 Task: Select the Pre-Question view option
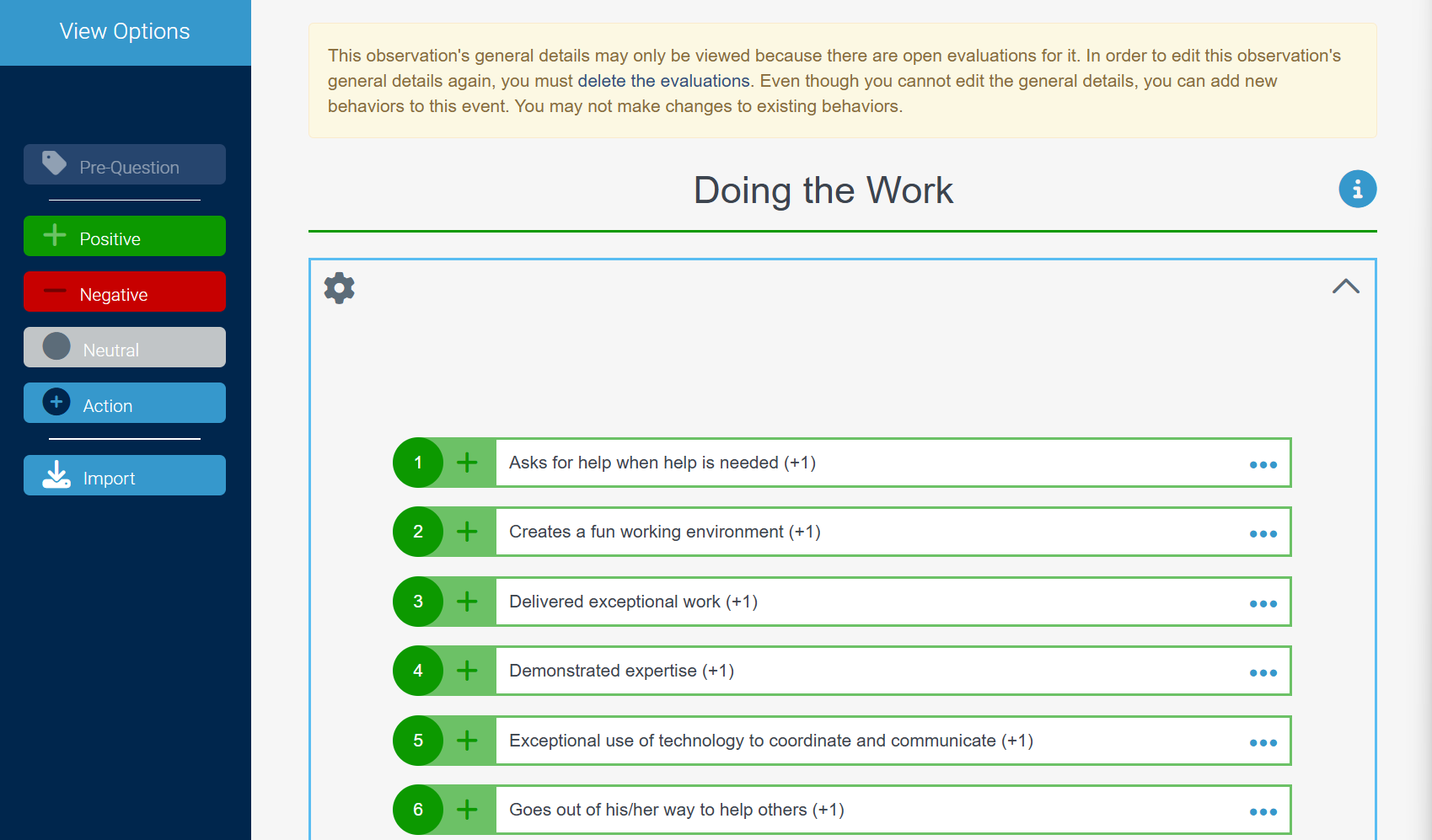(125, 164)
